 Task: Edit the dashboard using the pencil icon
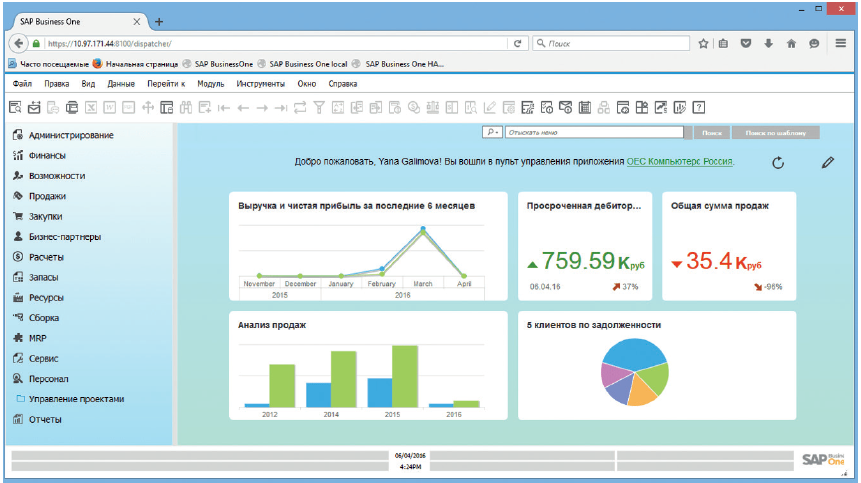click(828, 162)
